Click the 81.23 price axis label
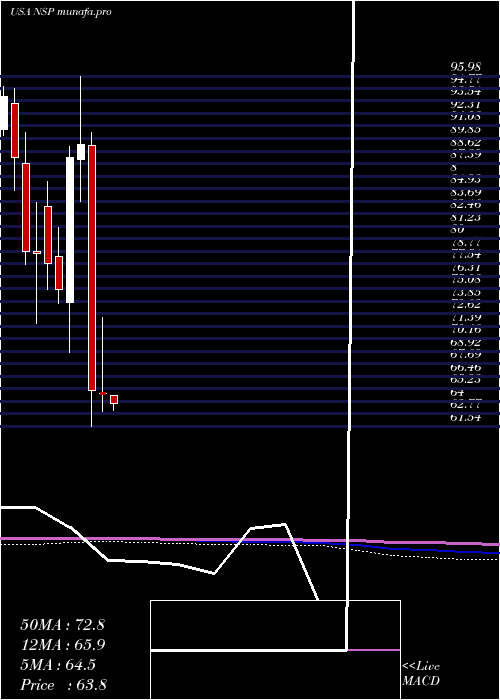This screenshot has width=500, height=700. click(x=466, y=218)
